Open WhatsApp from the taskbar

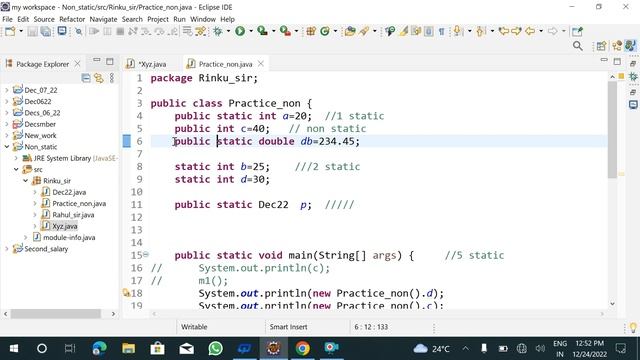pos(216,349)
